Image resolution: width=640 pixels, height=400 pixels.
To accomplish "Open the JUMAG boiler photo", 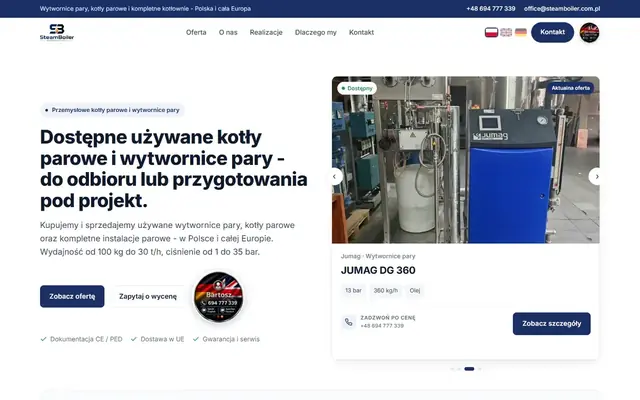I will point(466,160).
